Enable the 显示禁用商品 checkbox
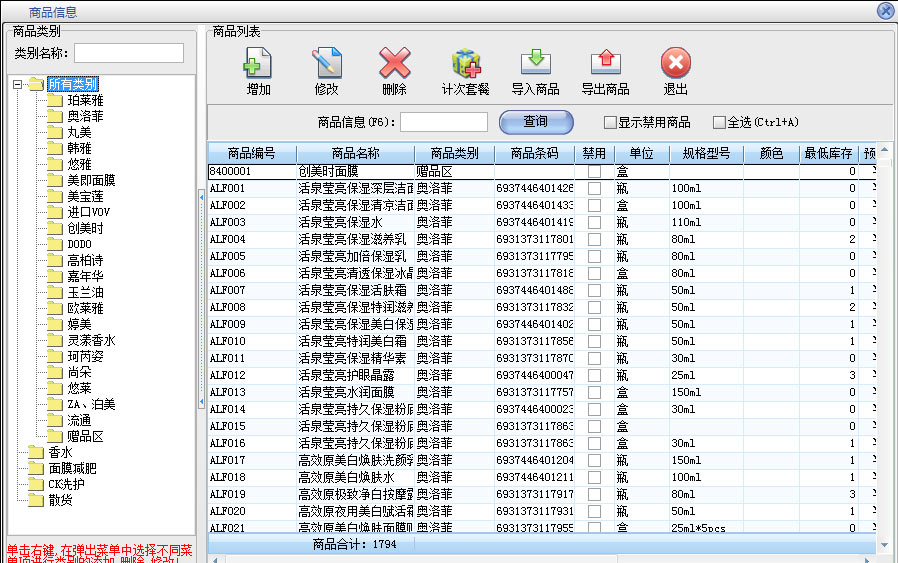 pyautogui.click(x=610, y=123)
